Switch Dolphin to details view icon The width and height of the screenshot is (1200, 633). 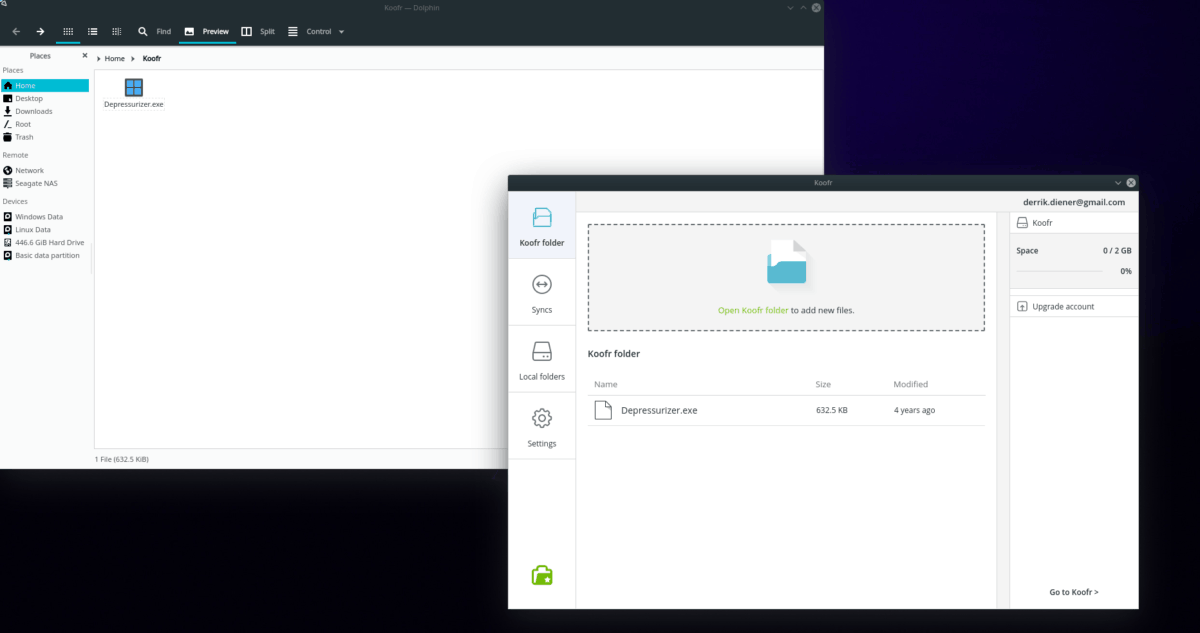click(92, 31)
